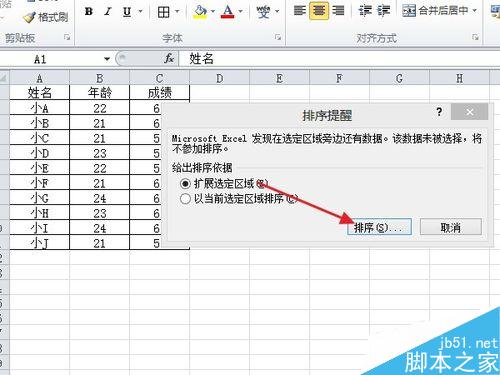Click cell 年龄 header
The width and height of the screenshot is (500, 375).
(99, 92)
